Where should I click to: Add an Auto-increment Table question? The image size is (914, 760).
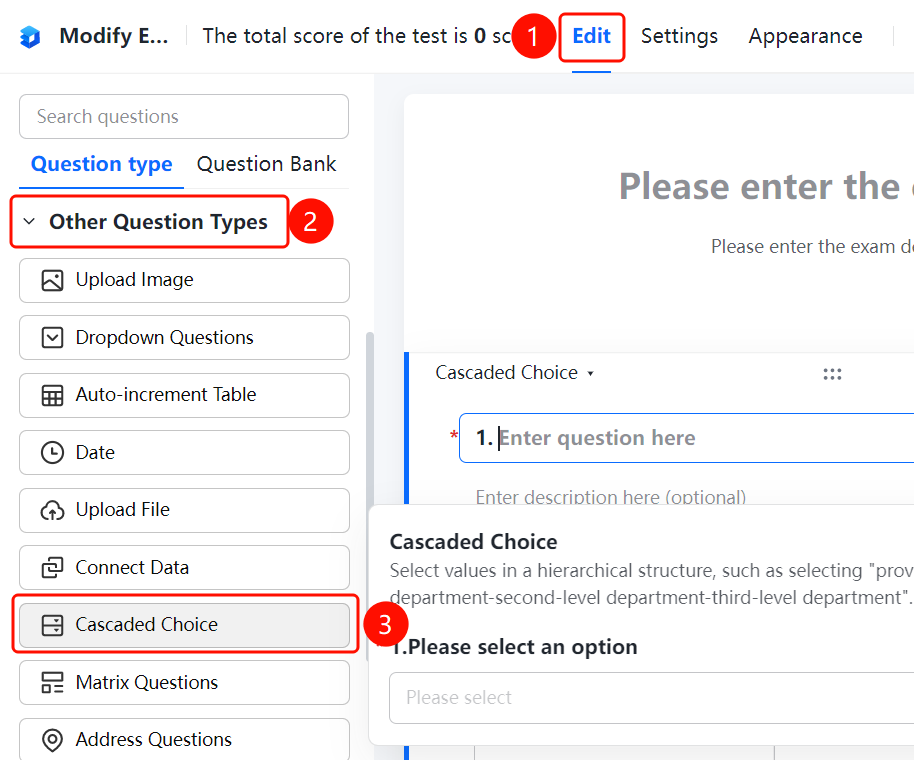click(184, 395)
